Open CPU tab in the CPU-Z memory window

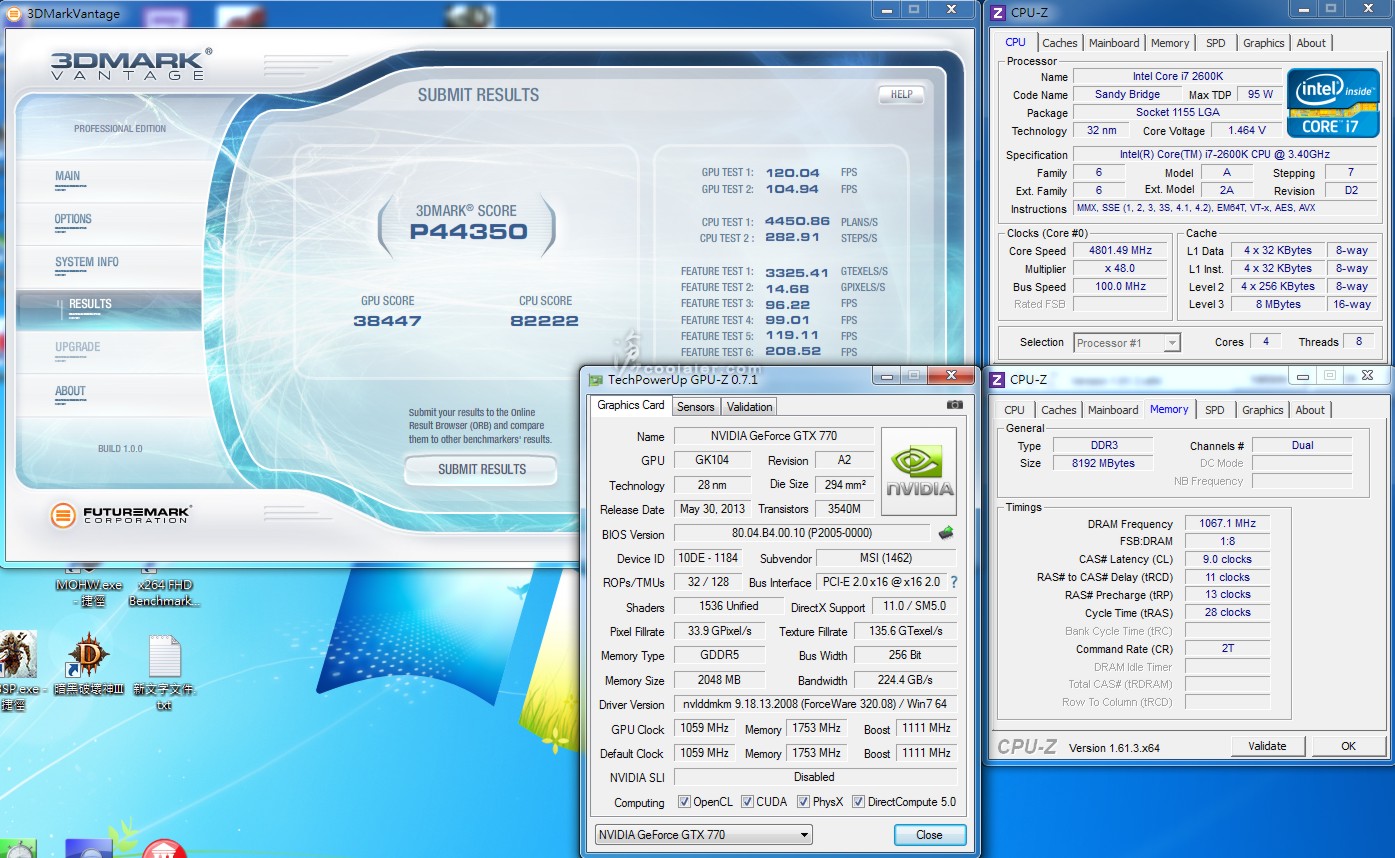point(1014,410)
